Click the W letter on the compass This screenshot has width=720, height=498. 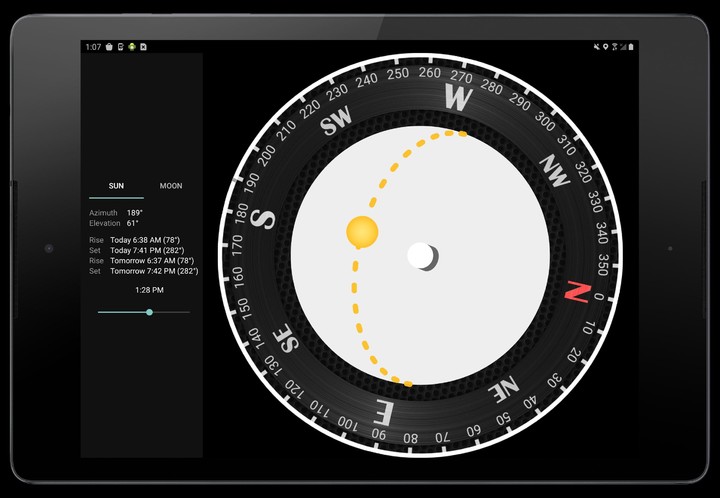(458, 97)
